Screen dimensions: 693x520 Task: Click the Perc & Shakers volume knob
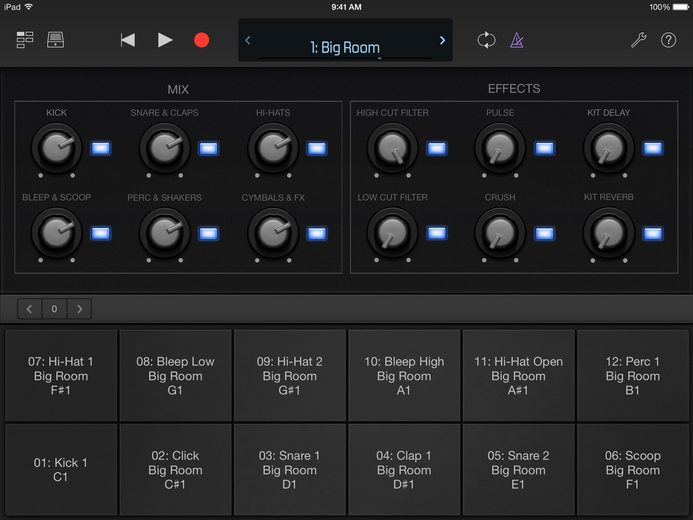(x=164, y=233)
